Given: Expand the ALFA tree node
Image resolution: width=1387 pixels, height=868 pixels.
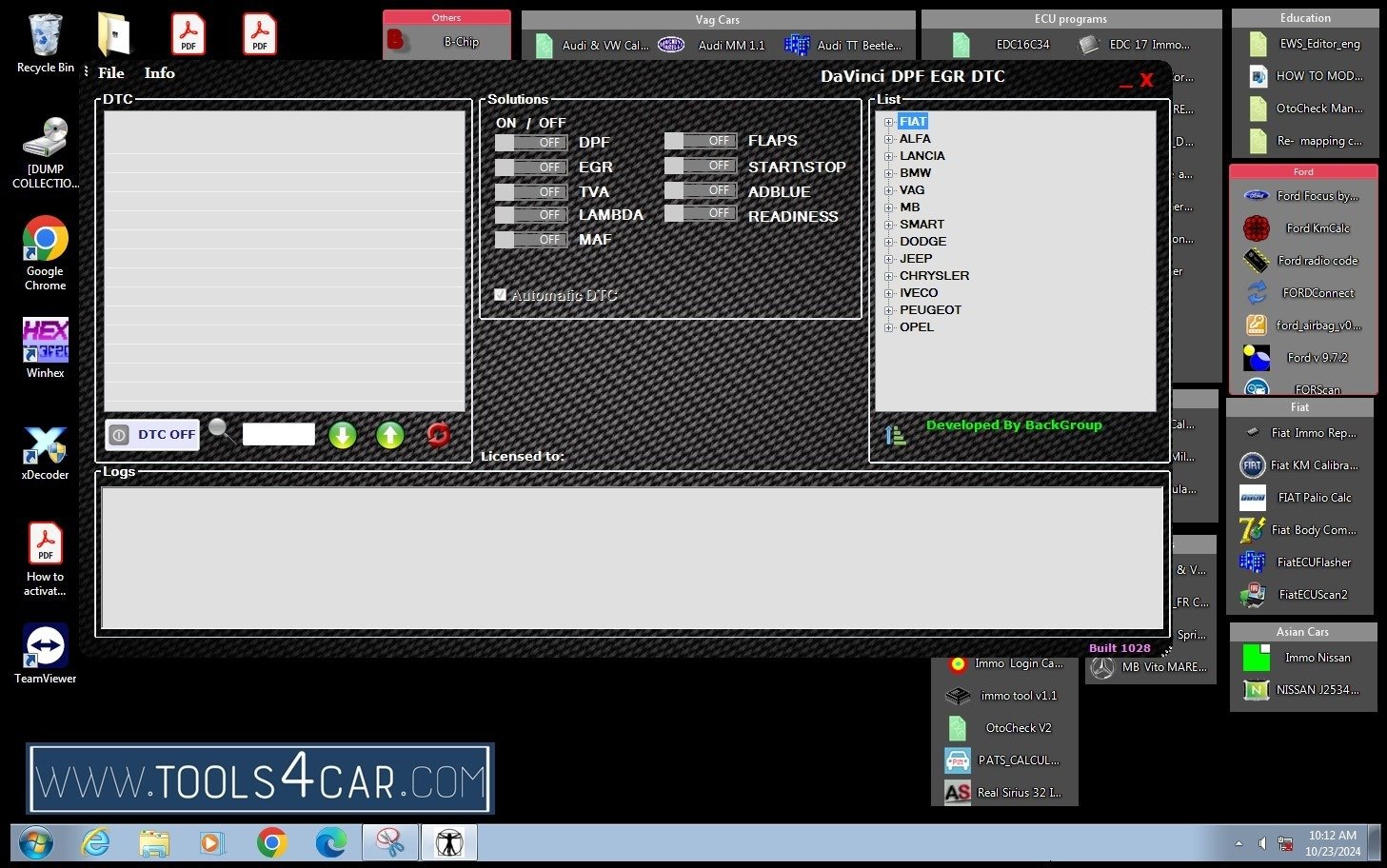Looking at the screenshot, I should (x=888, y=139).
